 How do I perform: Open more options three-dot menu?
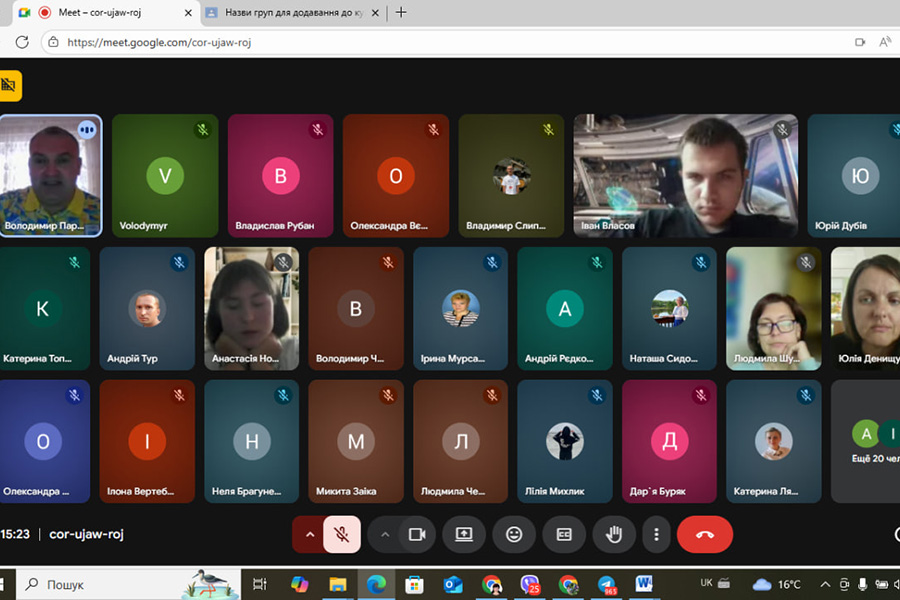click(656, 535)
